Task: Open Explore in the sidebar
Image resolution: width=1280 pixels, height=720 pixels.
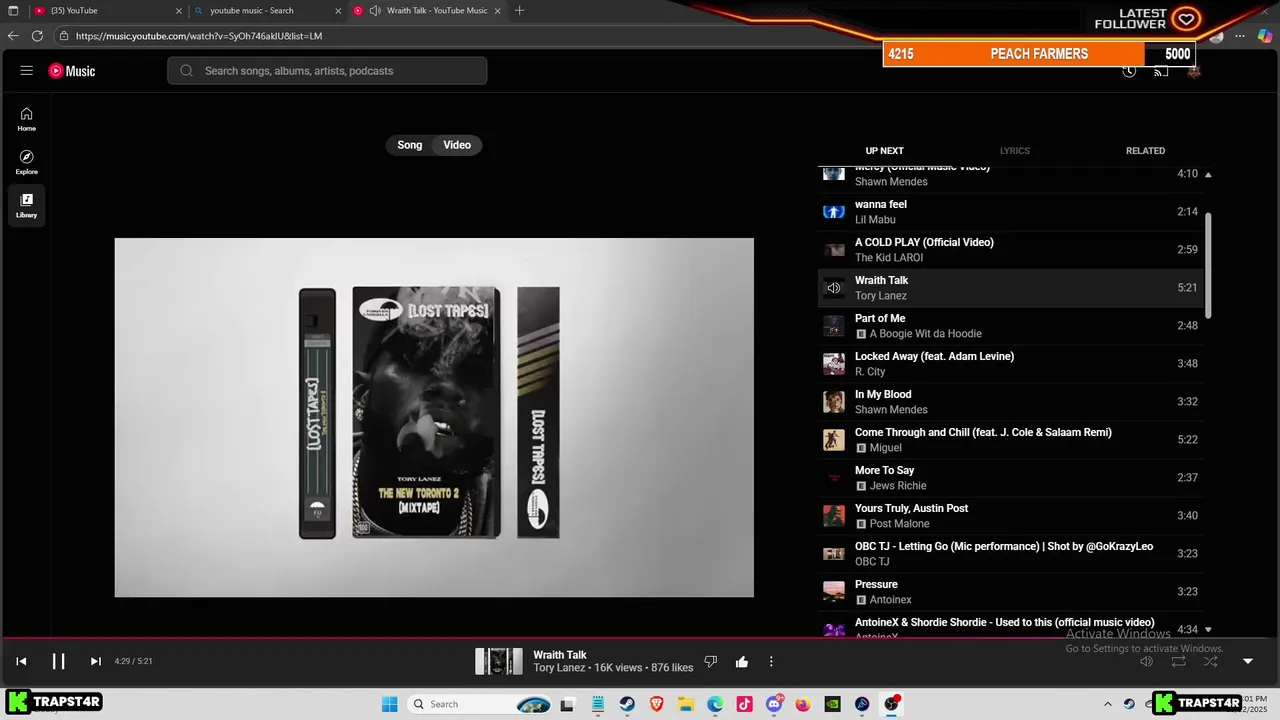Action: pyautogui.click(x=27, y=162)
